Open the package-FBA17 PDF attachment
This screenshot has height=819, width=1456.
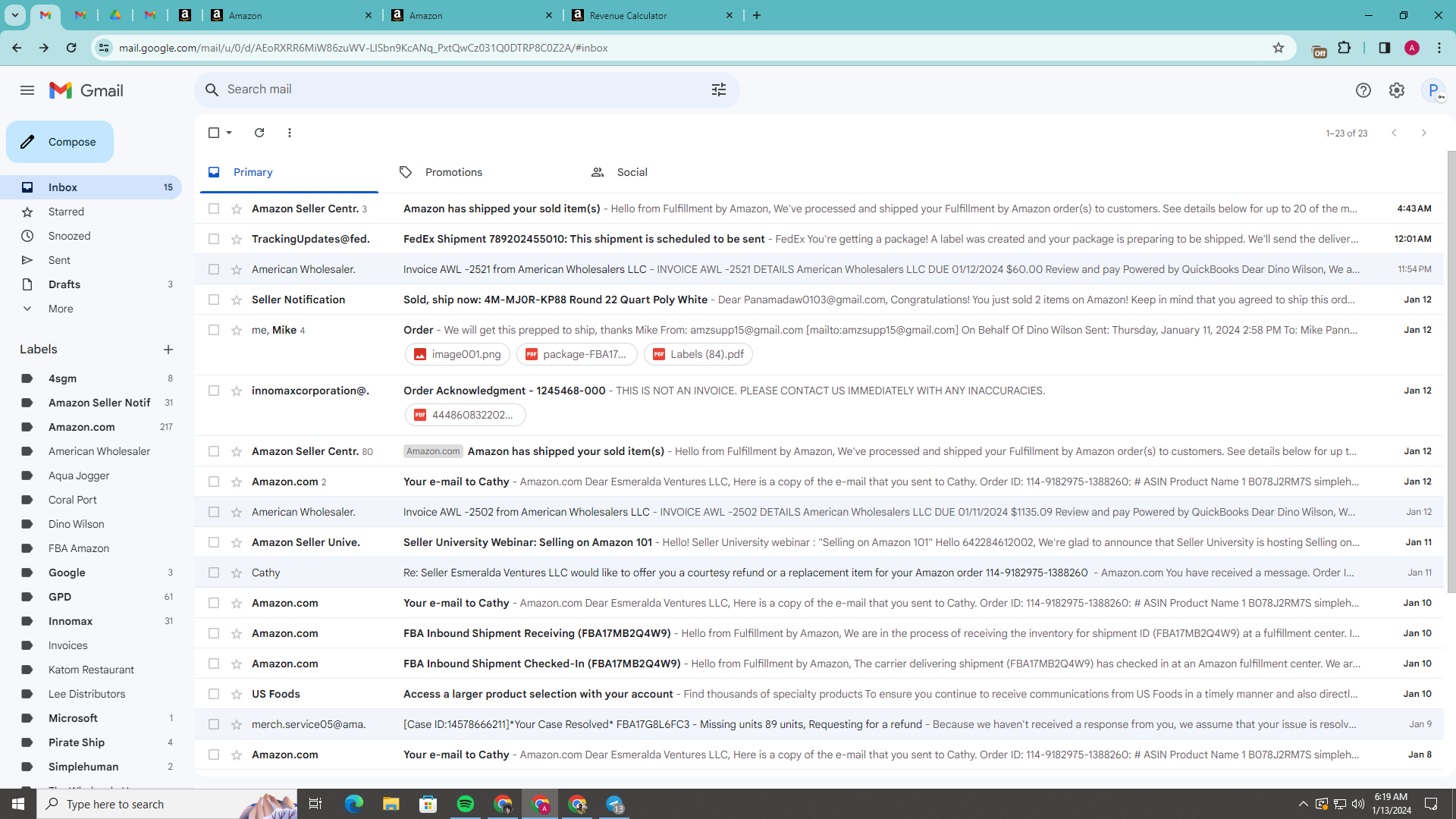pyautogui.click(x=577, y=354)
